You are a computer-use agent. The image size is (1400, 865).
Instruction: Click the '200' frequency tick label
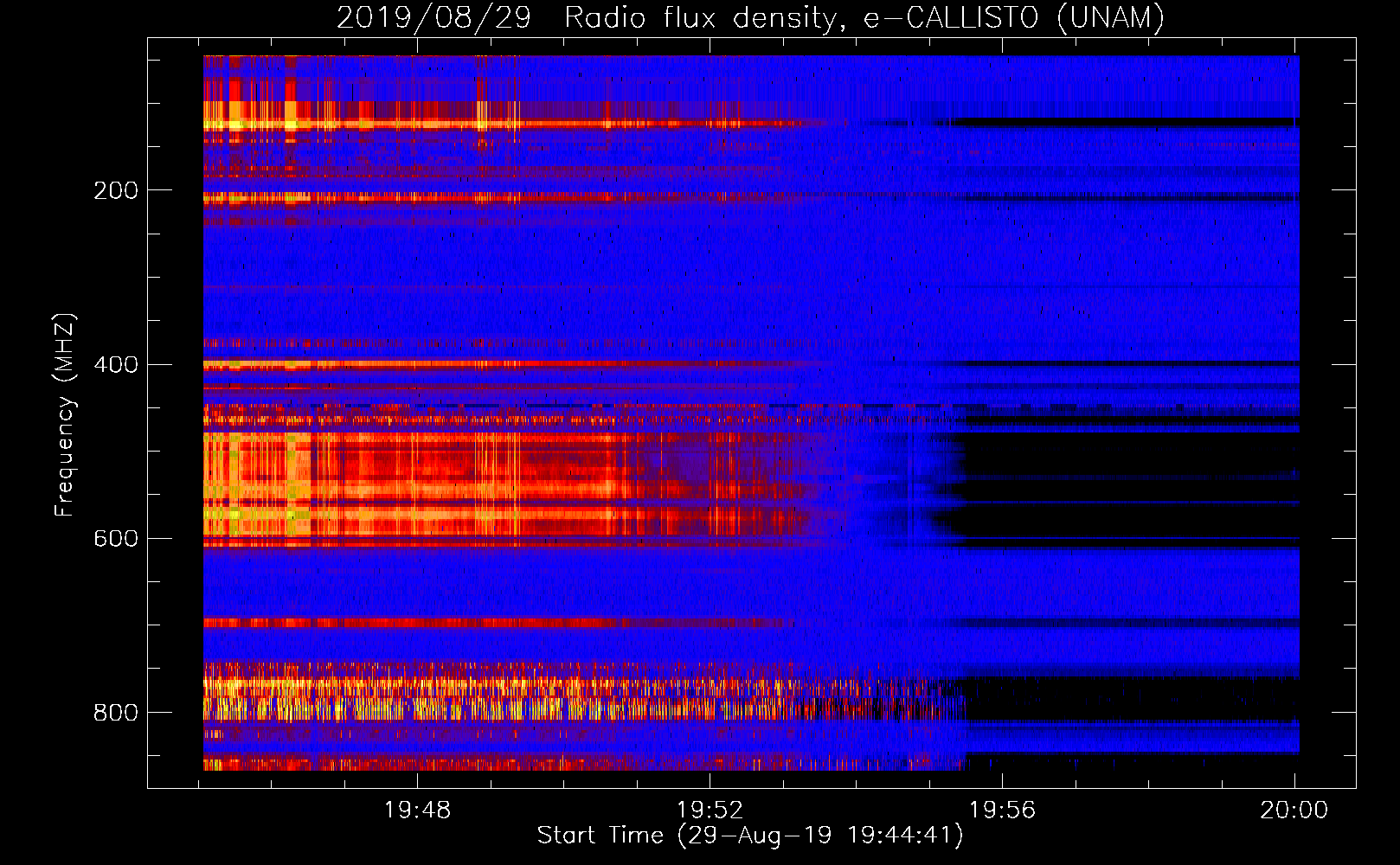(x=116, y=190)
